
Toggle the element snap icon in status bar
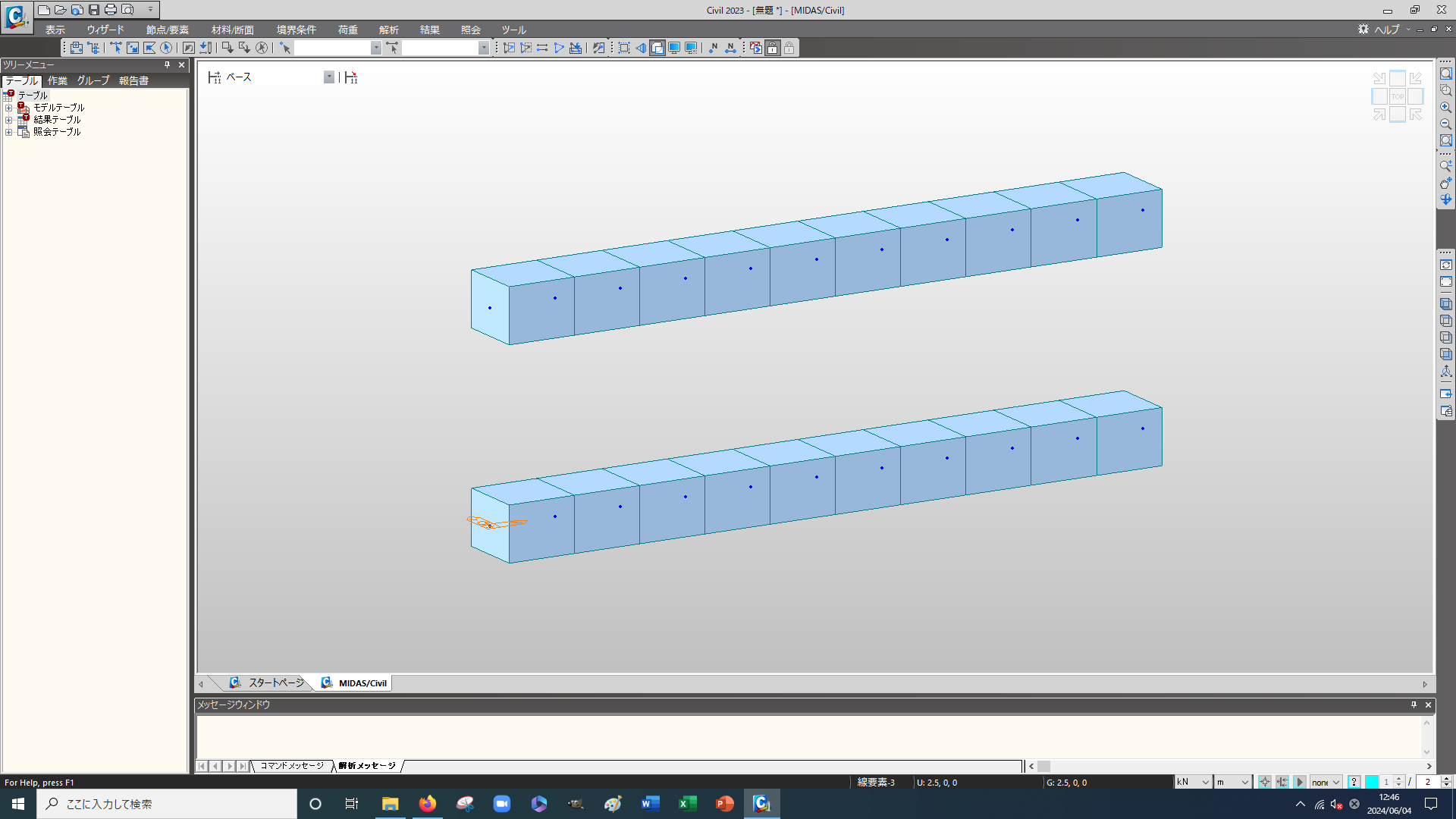1282,782
